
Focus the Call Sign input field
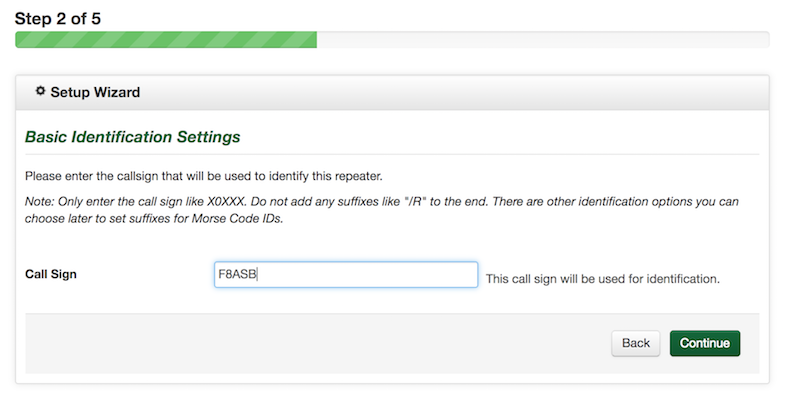[346, 274]
